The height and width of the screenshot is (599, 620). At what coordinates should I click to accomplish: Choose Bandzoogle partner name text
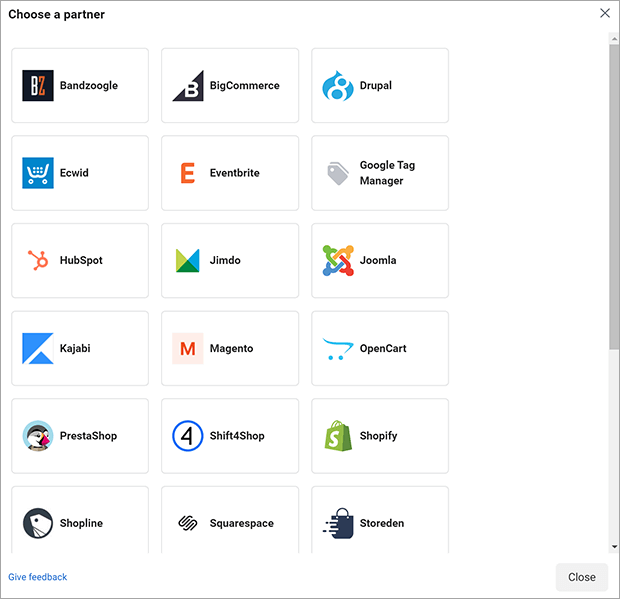point(89,85)
